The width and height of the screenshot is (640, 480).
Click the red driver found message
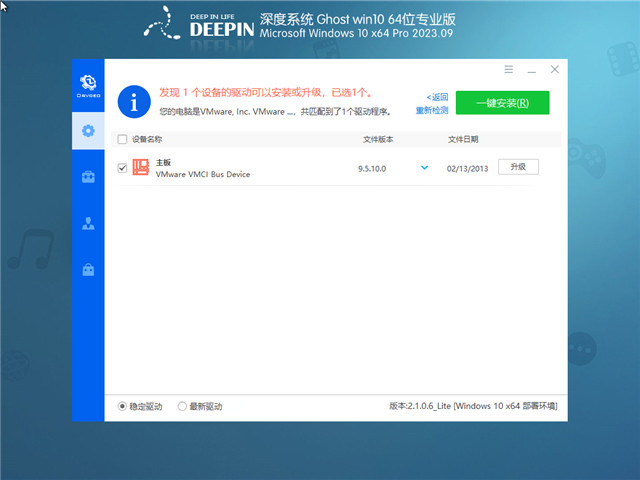point(266,93)
